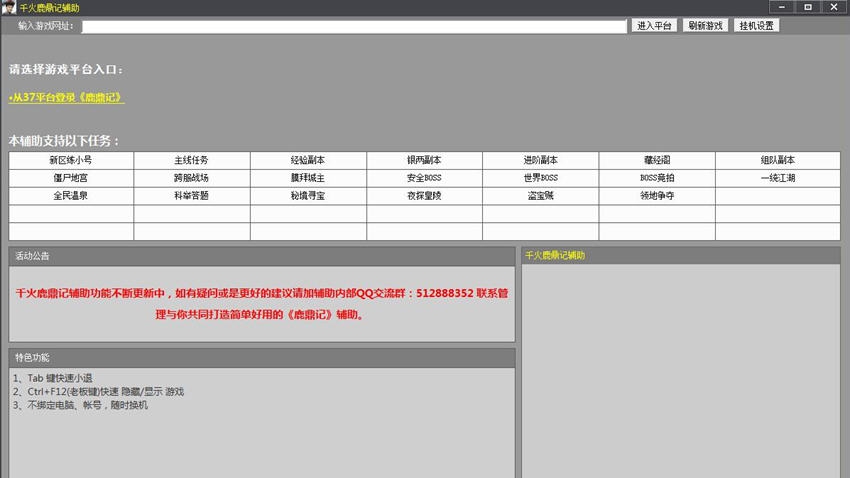Minimize the 千火鹿鼎记辅助 window
This screenshot has height=478, width=850.
[x=782, y=7]
